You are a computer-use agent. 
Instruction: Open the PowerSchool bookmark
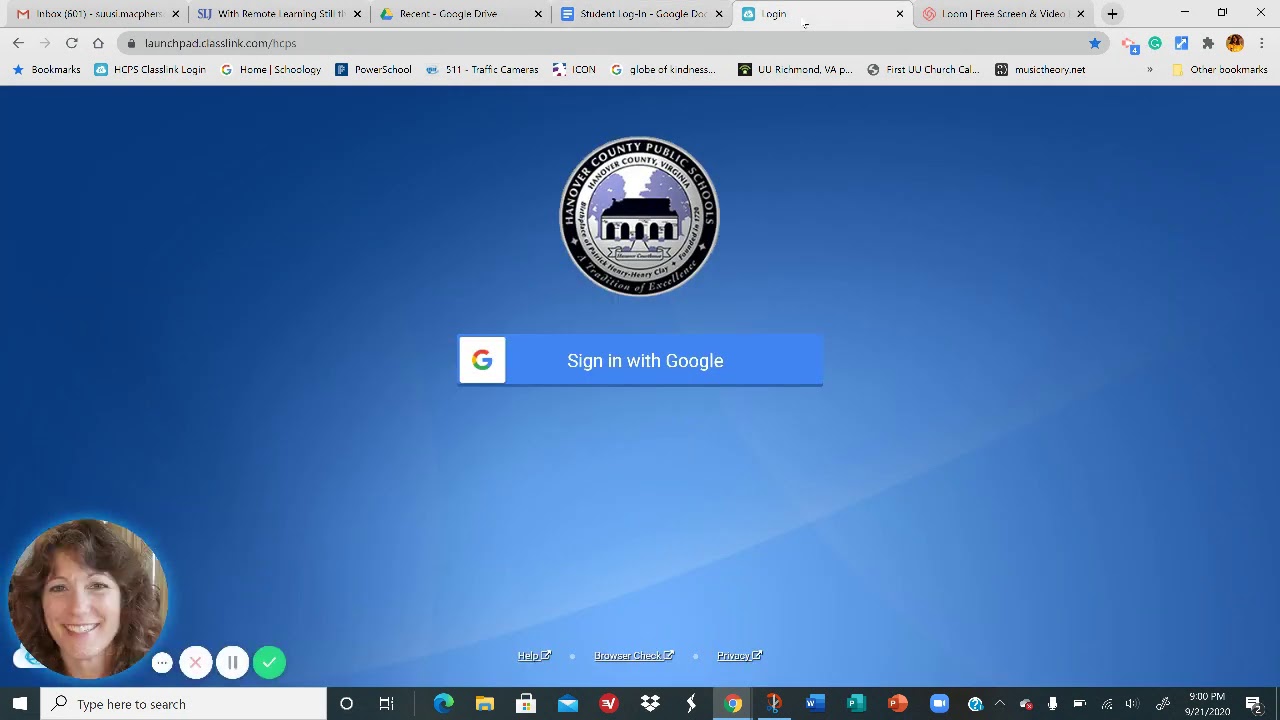click(374, 70)
